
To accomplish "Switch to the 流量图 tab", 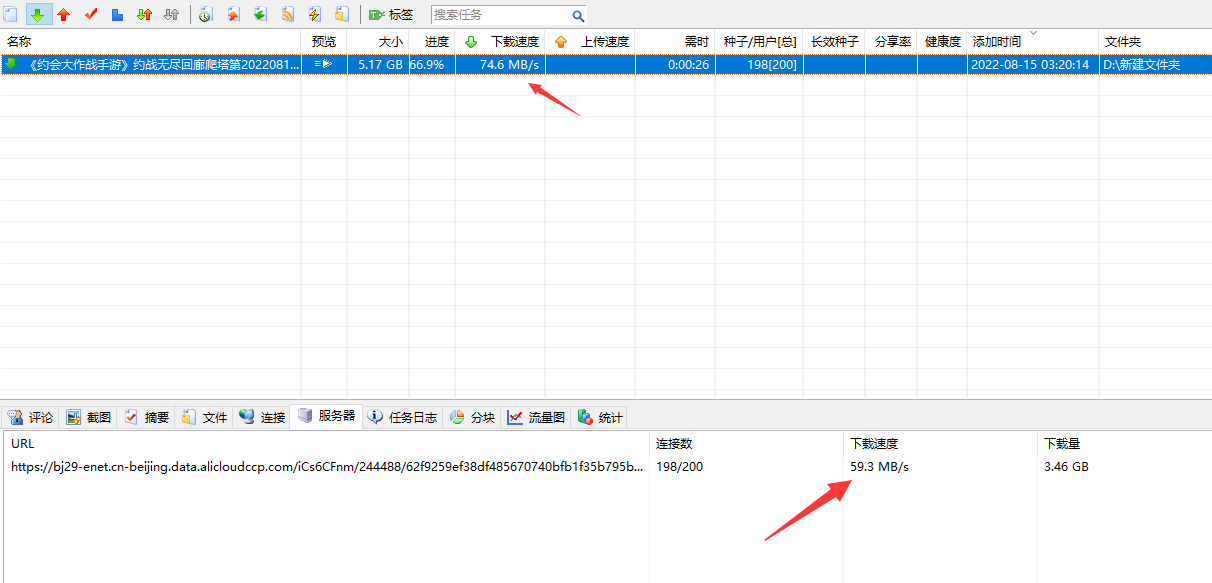I will (x=536, y=417).
